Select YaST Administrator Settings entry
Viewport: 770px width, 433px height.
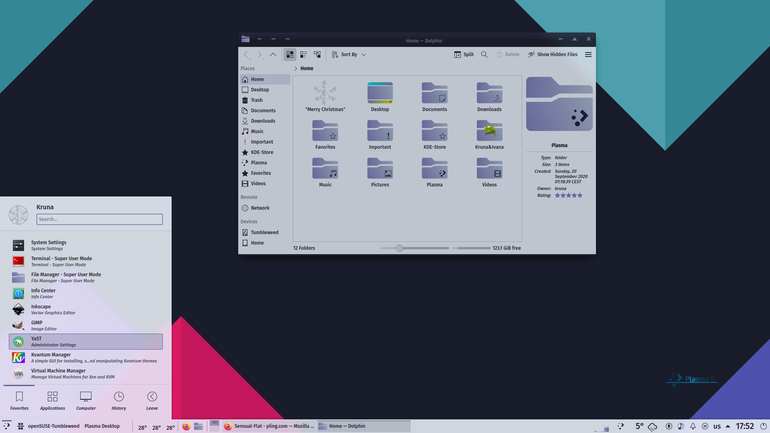[x=86, y=341]
